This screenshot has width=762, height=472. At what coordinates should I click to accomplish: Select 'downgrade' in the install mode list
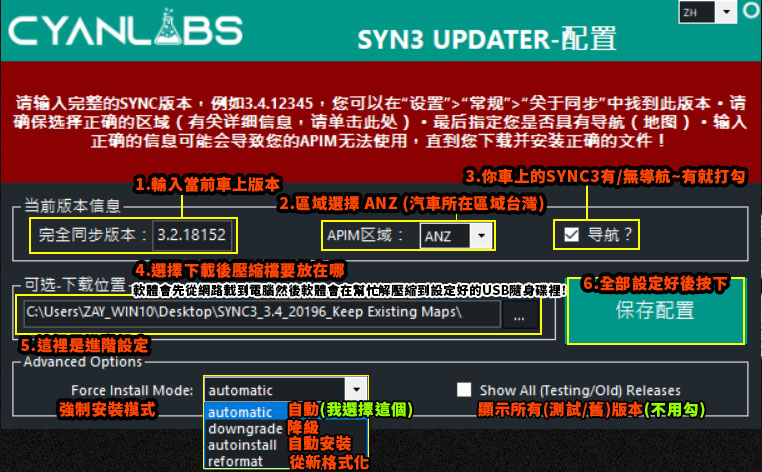coord(245,429)
